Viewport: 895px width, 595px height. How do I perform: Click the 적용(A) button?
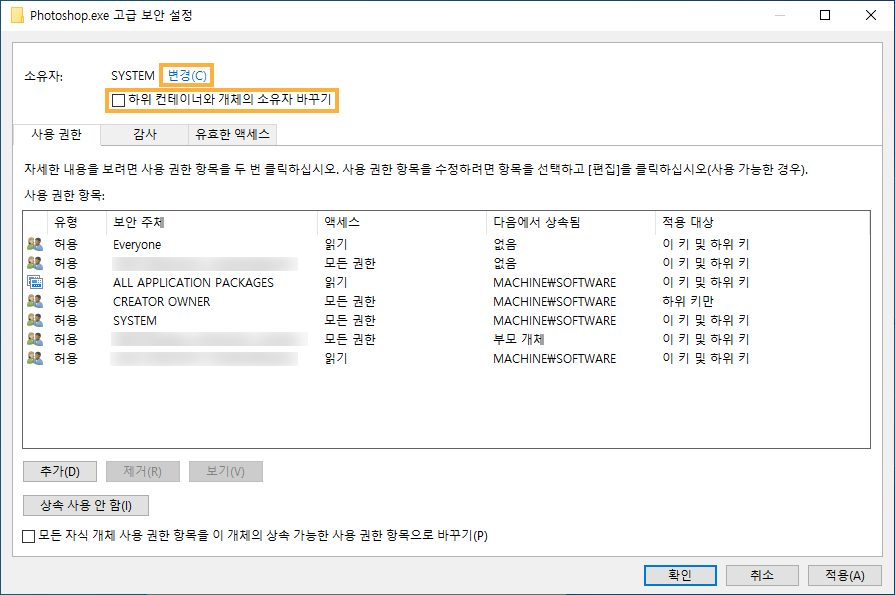click(844, 575)
